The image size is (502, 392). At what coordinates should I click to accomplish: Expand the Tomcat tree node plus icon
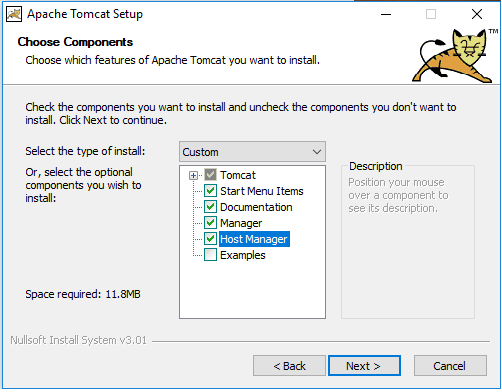point(193,175)
